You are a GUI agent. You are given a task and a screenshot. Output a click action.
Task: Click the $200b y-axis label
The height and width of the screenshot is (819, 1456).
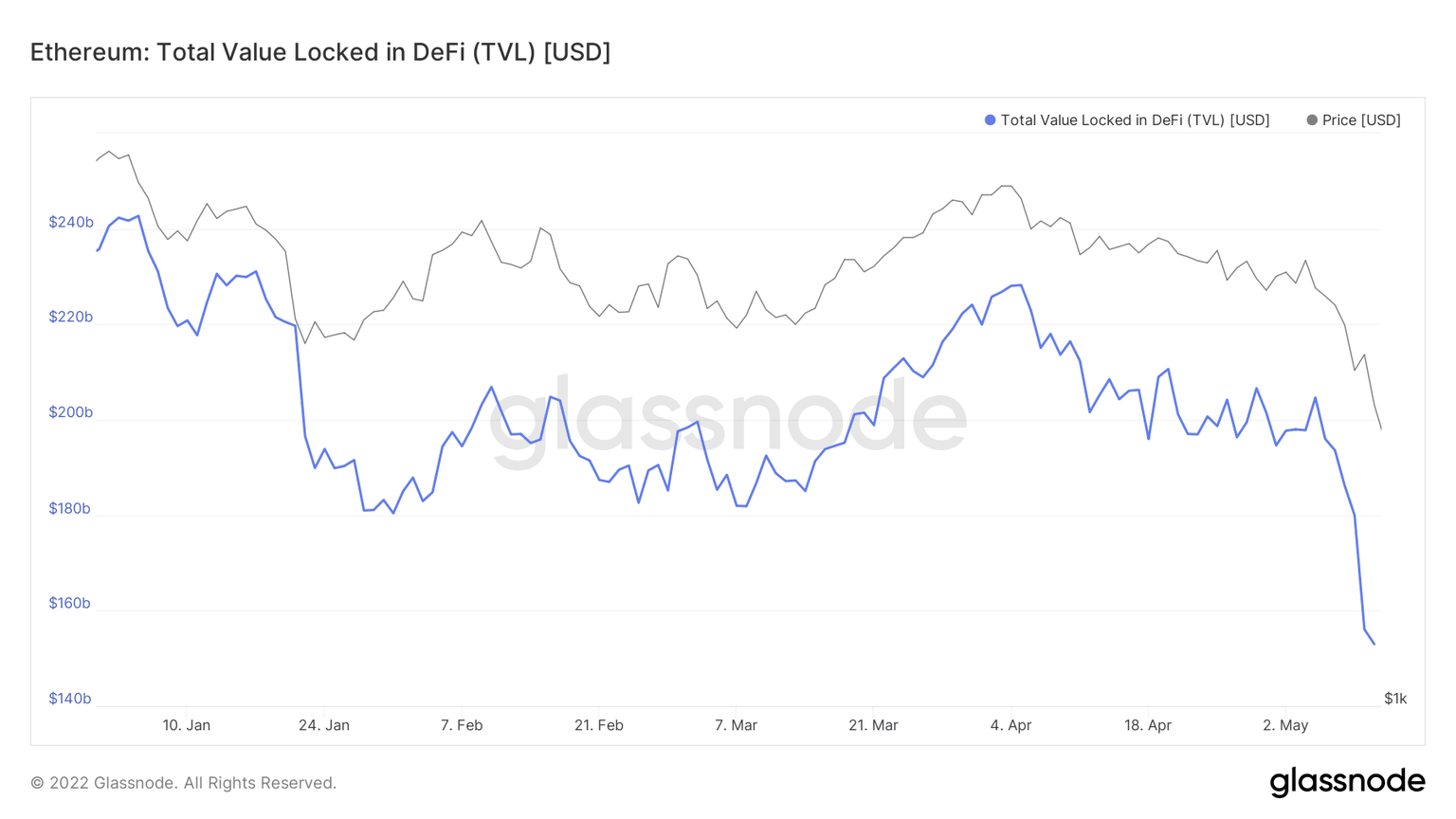[71, 412]
